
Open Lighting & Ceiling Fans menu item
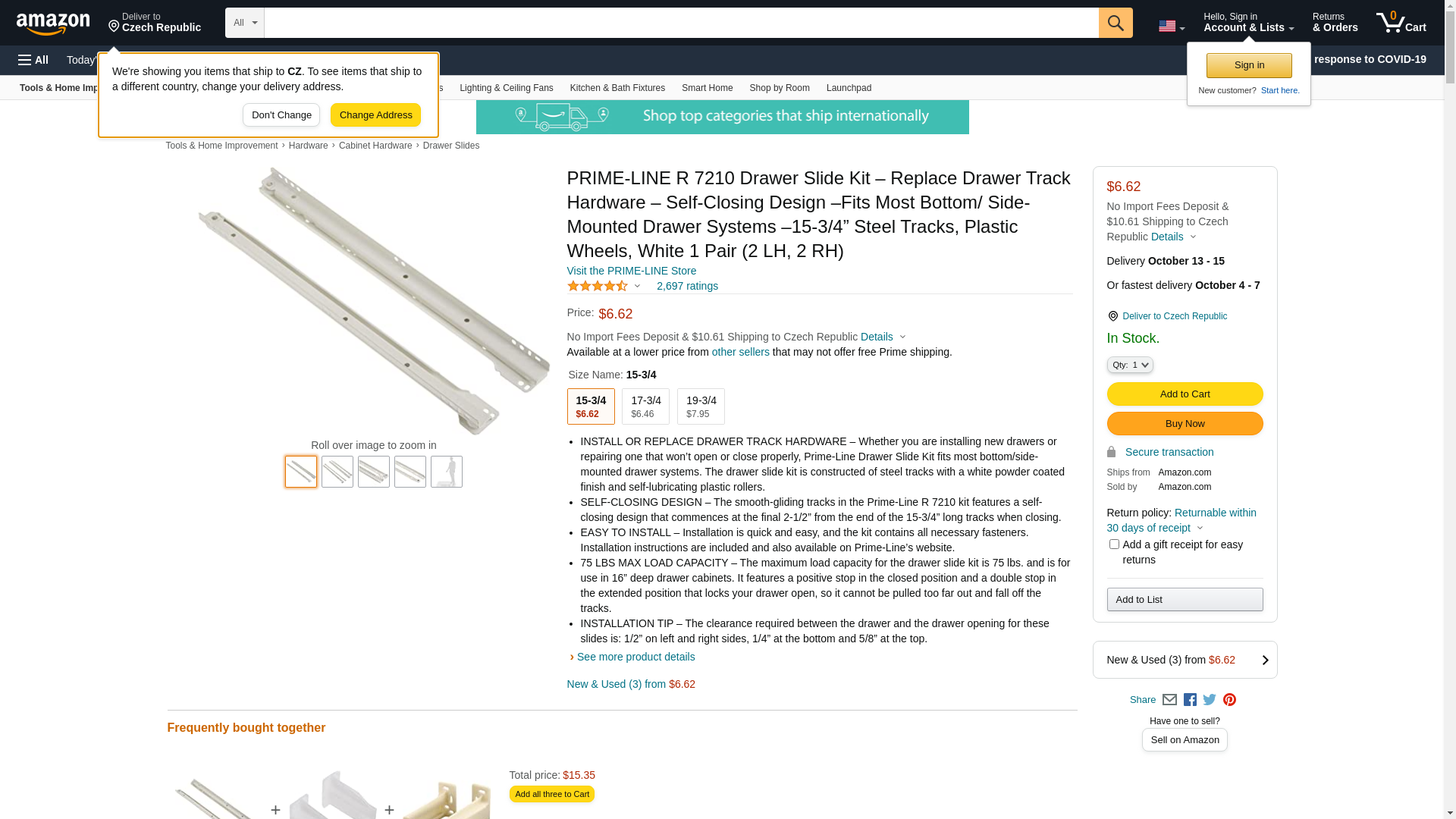click(507, 88)
